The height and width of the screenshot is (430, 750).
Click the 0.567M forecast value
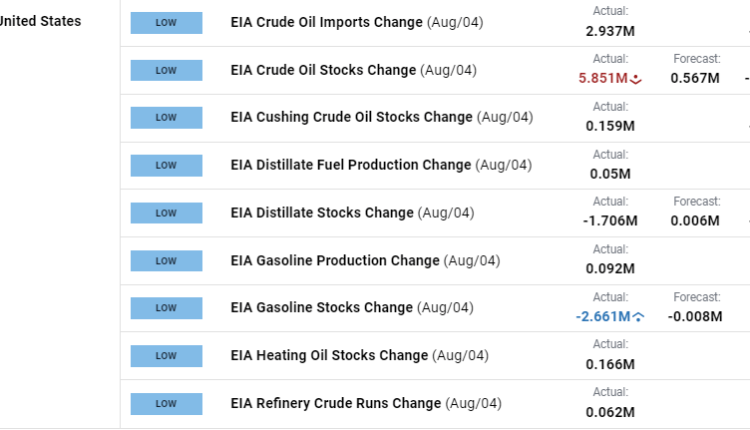pyautogui.click(x=696, y=78)
